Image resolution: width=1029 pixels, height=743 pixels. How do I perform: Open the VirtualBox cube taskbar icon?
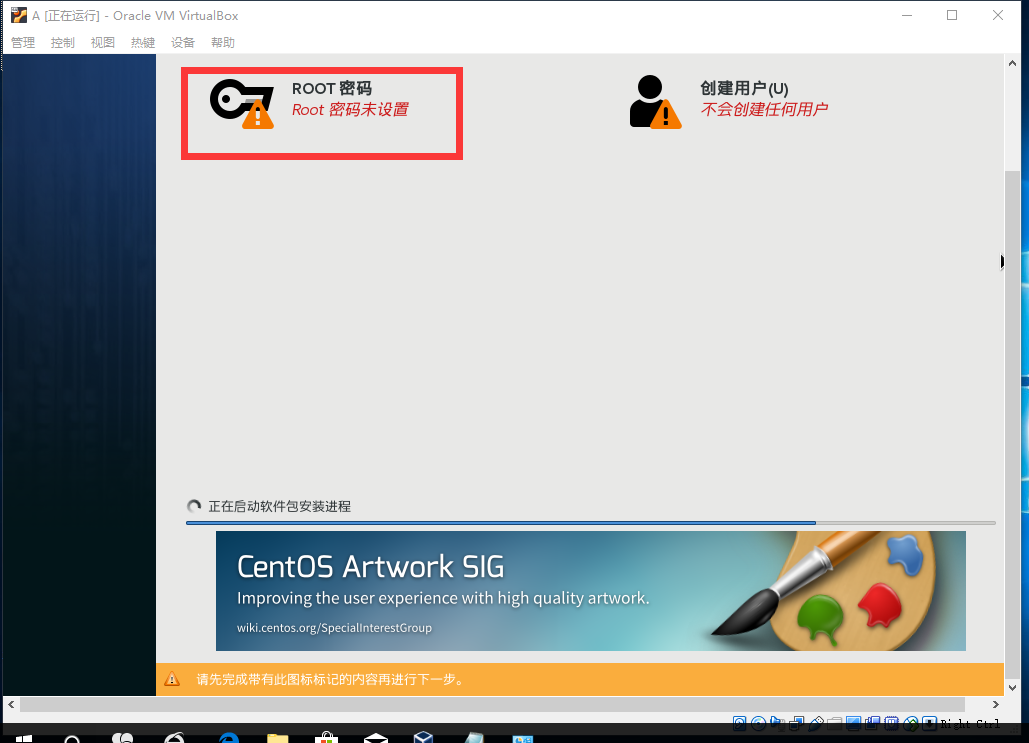(423, 737)
